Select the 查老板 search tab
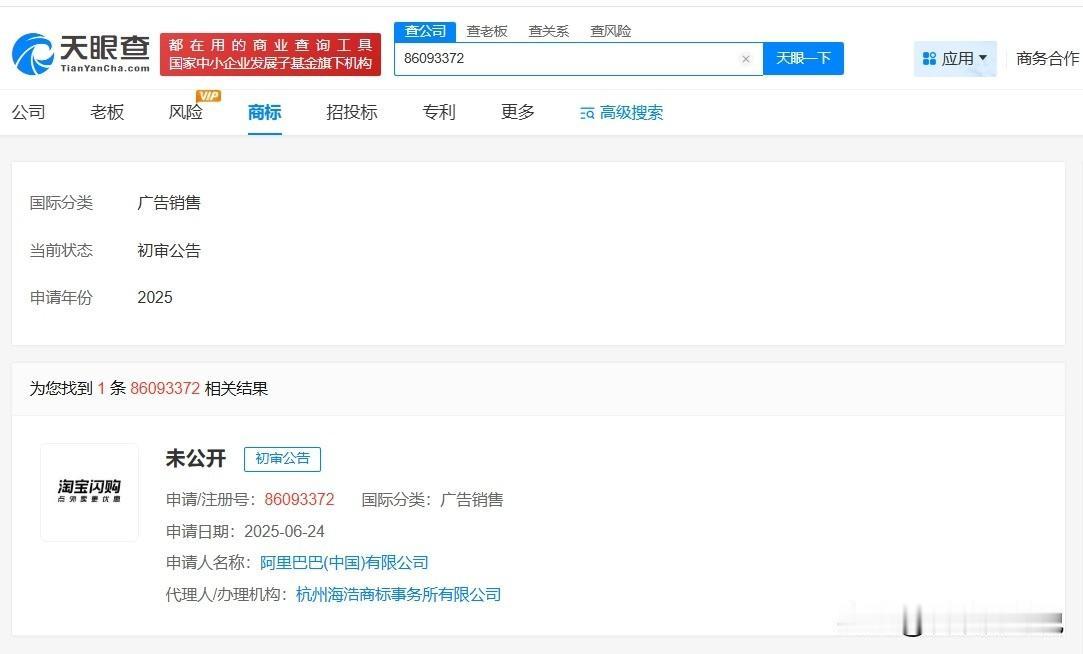Viewport: 1083px width, 654px height. tap(487, 31)
